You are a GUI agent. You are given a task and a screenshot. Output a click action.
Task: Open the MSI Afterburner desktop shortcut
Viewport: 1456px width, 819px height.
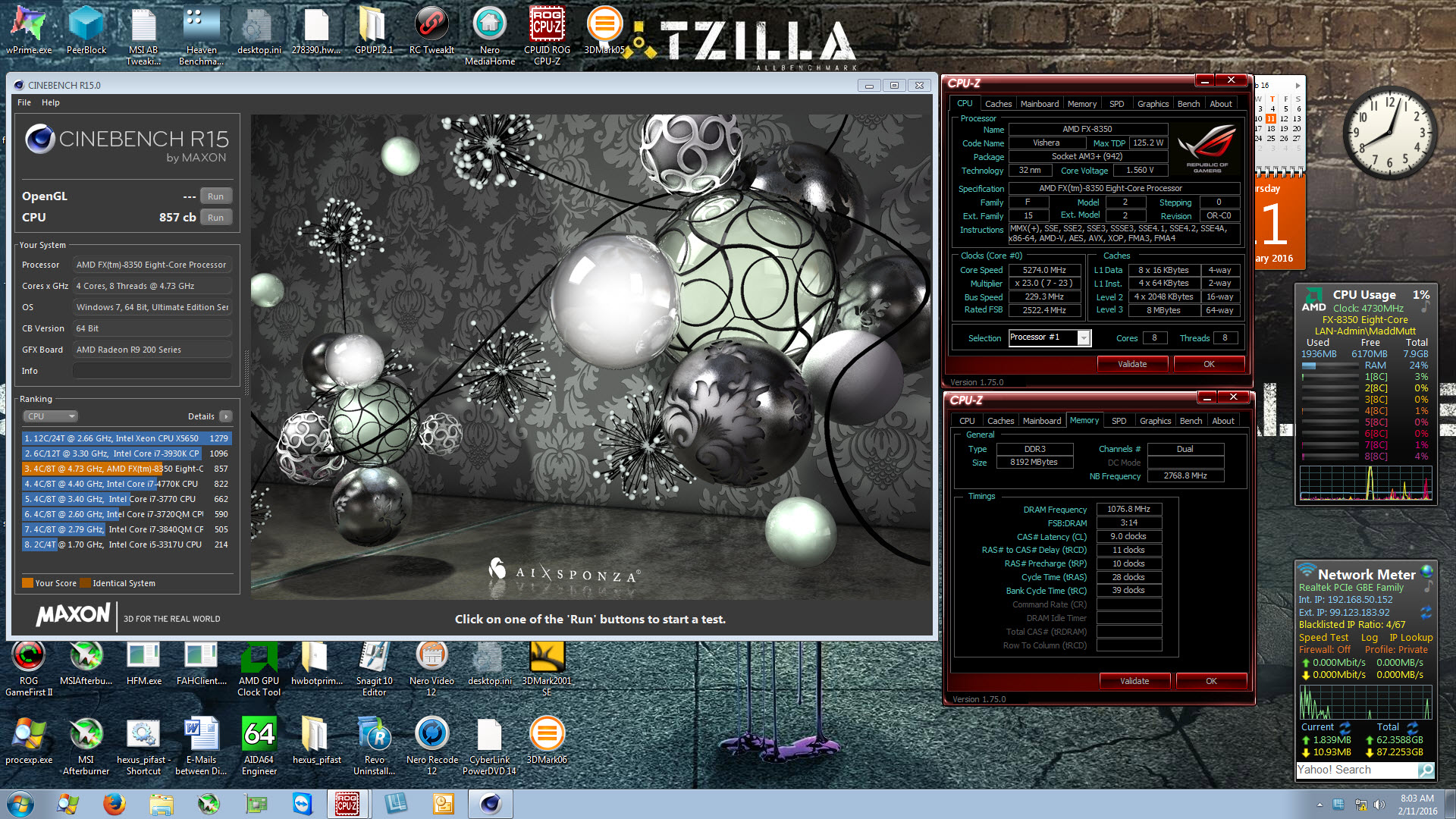tap(86, 746)
